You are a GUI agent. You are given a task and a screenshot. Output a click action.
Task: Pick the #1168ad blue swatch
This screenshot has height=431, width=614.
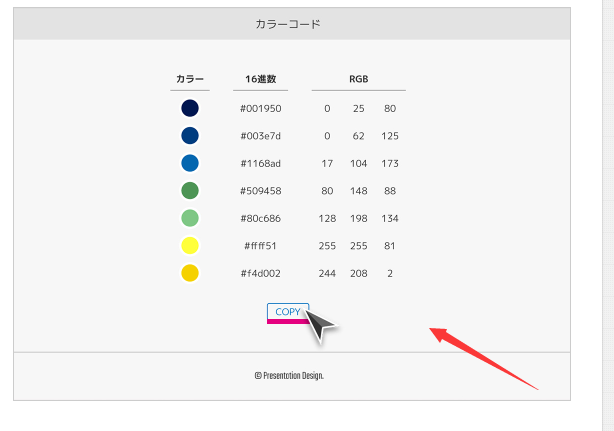190,163
